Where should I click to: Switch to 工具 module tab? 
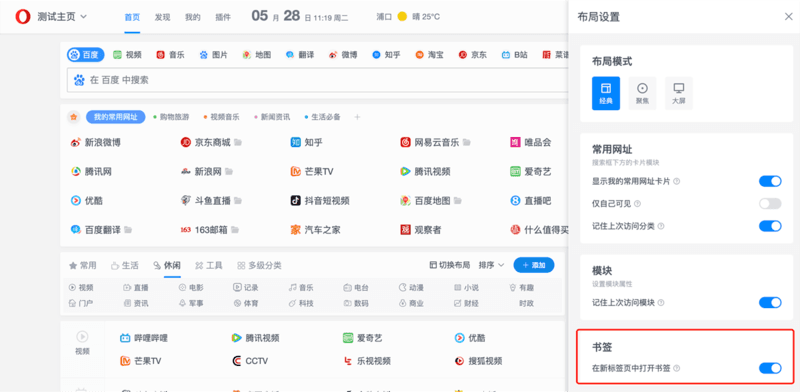click(208, 265)
